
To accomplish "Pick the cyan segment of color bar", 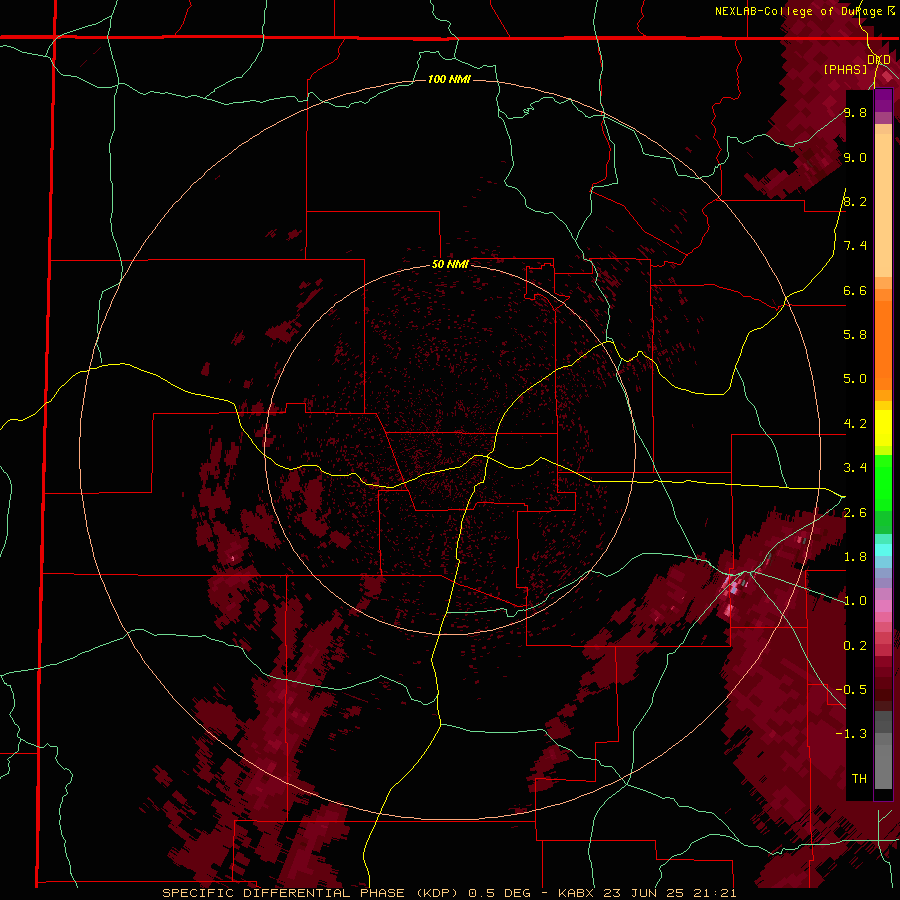I will coord(883,549).
